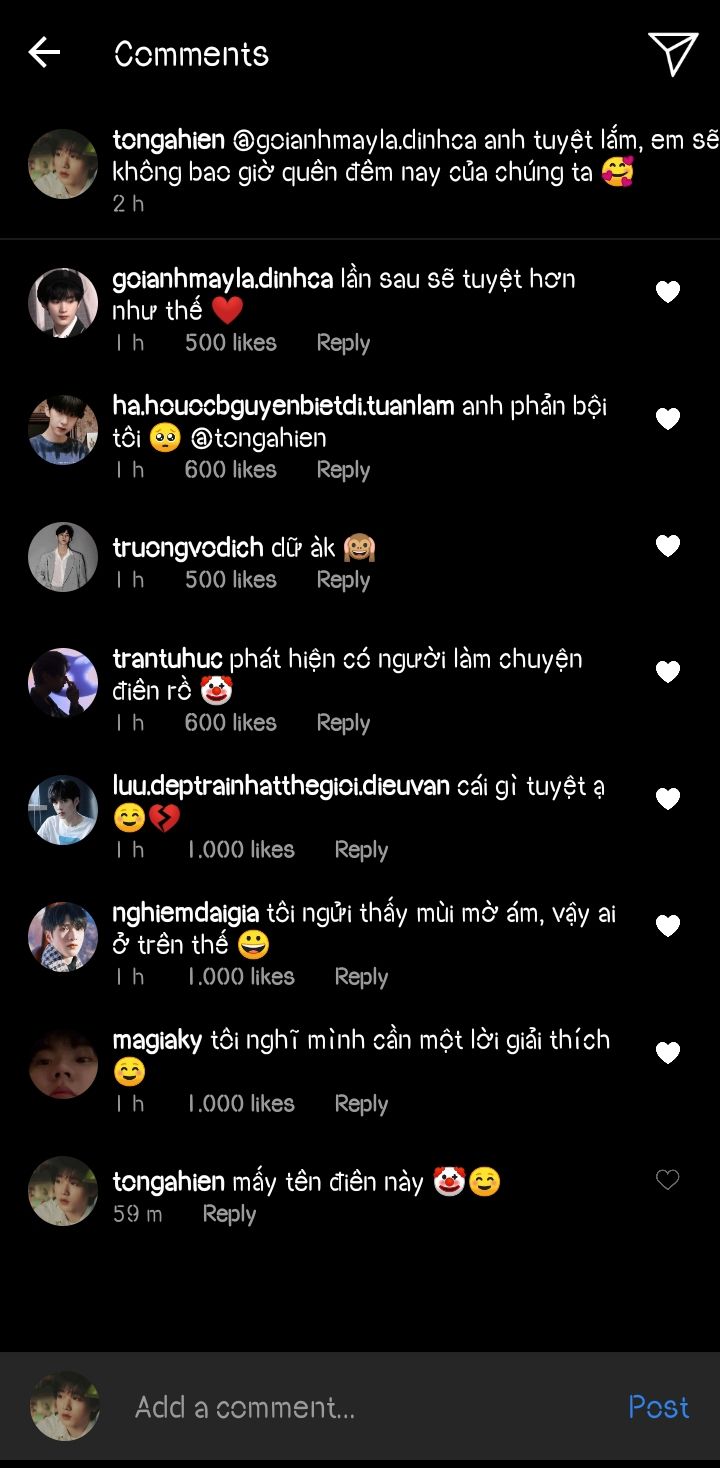Toggle heart on nghiemdaigia's comment
720x1468 pixels.
coord(667,926)
